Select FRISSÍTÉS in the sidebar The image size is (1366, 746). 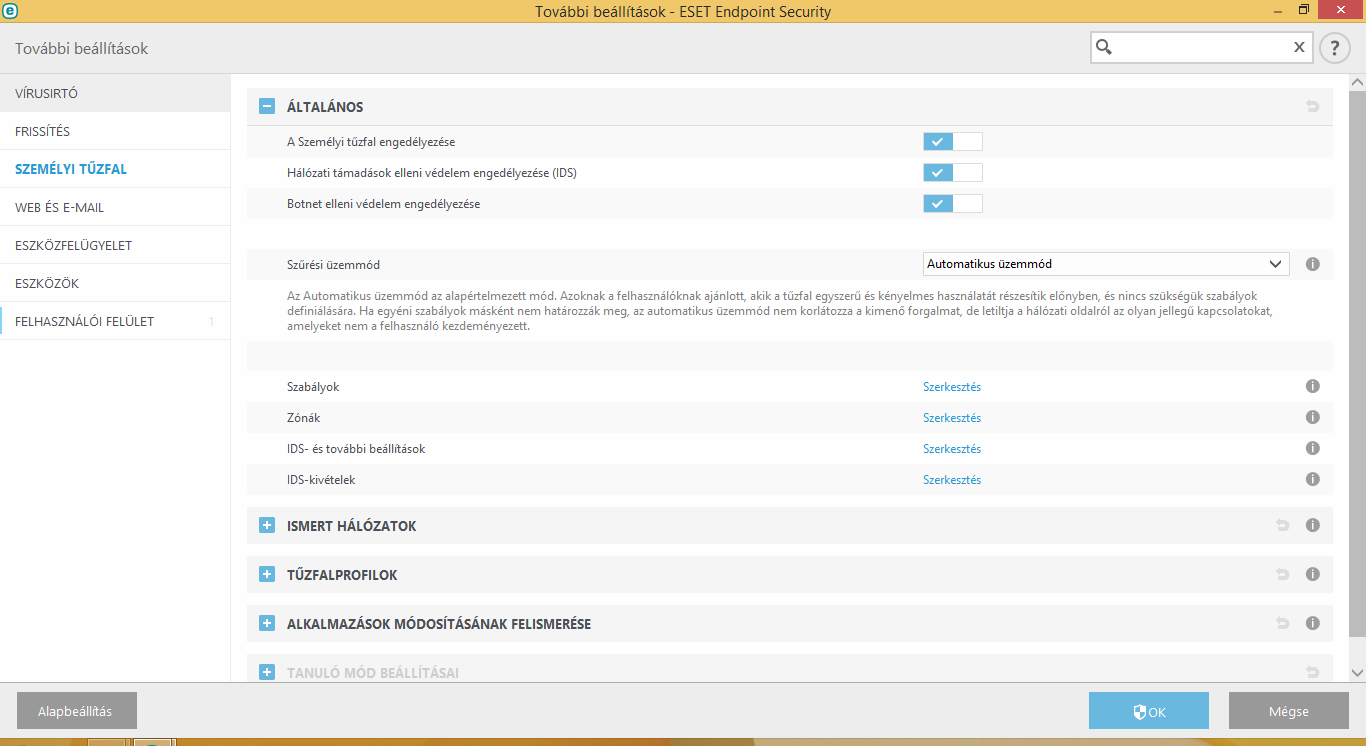[x=115, y=131]
